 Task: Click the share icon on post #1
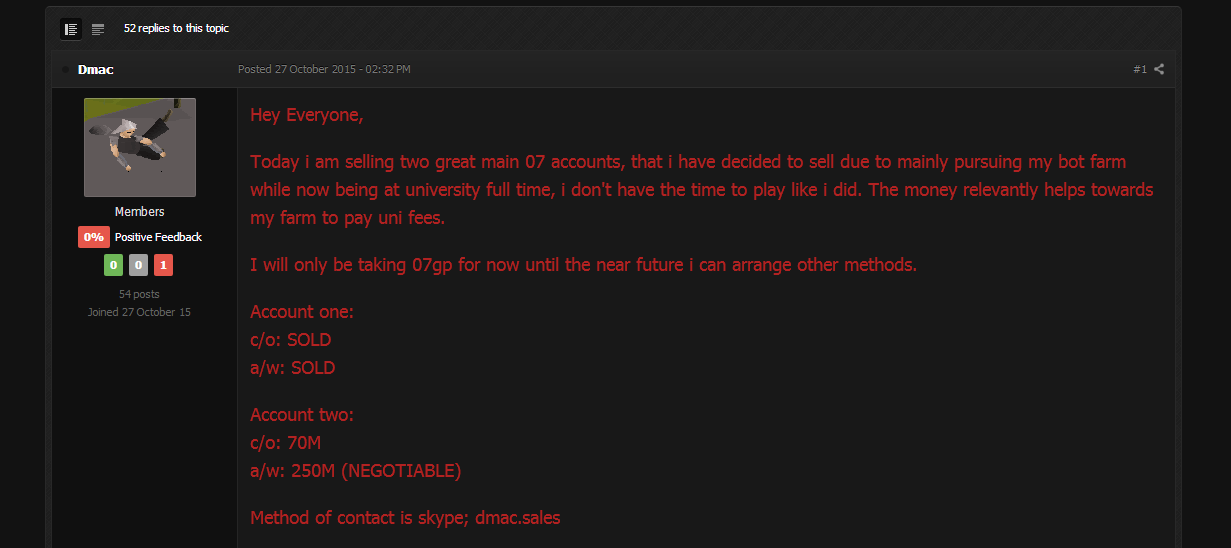point(1159,69)
